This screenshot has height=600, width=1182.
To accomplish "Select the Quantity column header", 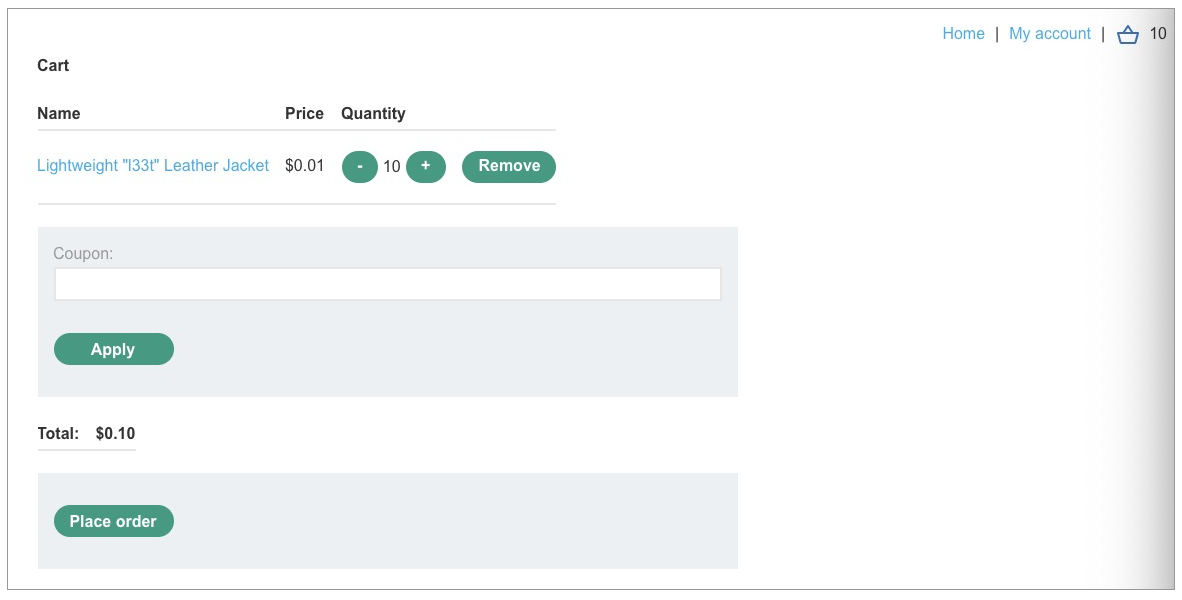I will click(x=373, y=114).
